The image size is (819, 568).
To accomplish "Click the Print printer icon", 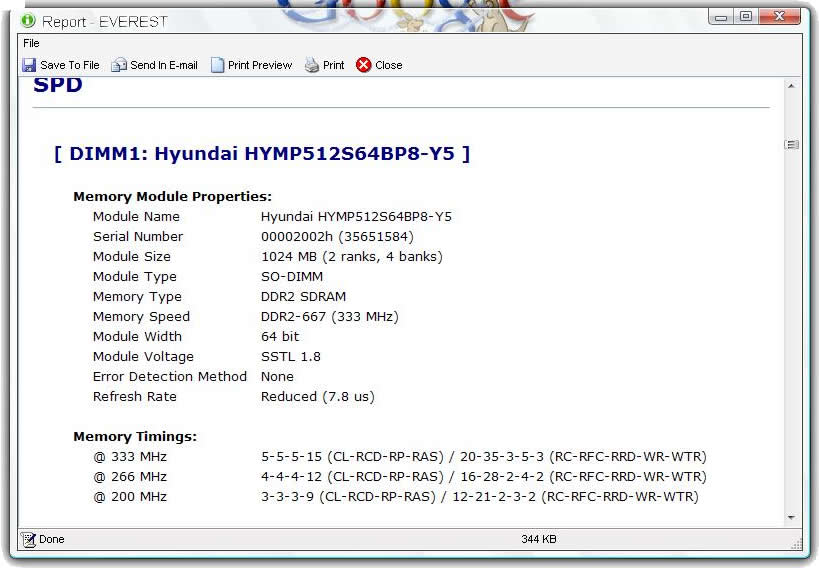I will pos(312,65).
